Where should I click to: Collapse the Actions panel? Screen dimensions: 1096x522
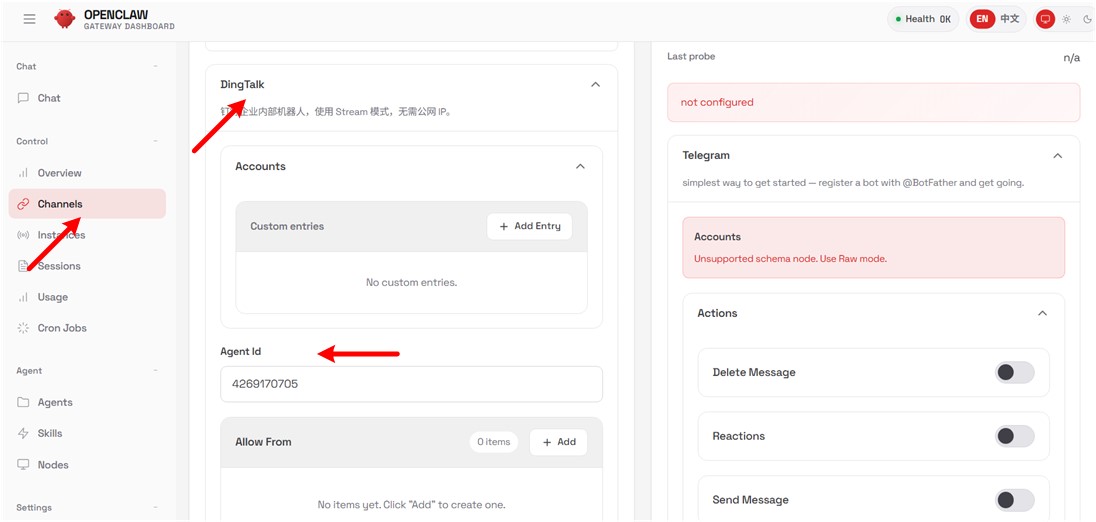click(1042, 314)
